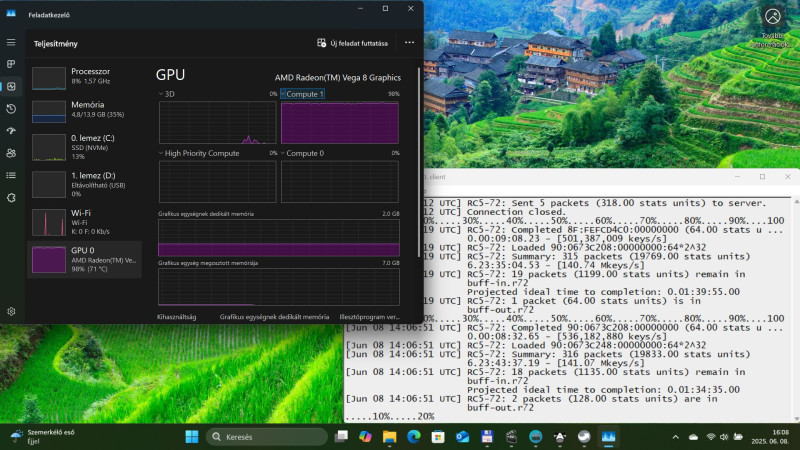Open the App history sidebar icon
Viewport: 800px width, 450px height.
click(x=11, y=109)
